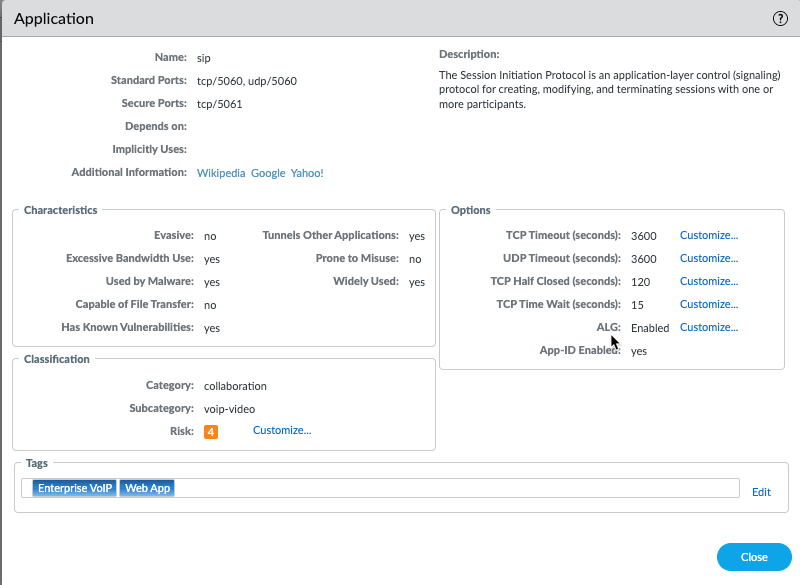The height and width of the screenshot is (585, 800).
Task: Click the orange risk level 4 badge
Action: [x=211, y=432]
